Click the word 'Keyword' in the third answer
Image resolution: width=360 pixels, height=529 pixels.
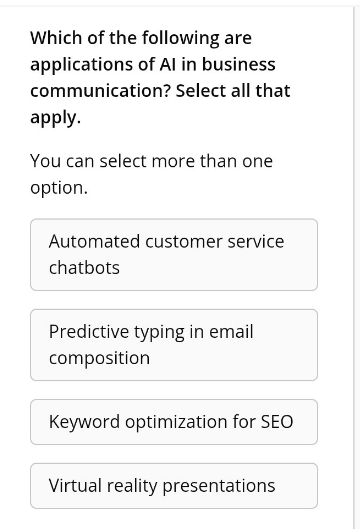pyautogui.click(x=84, y=422)
